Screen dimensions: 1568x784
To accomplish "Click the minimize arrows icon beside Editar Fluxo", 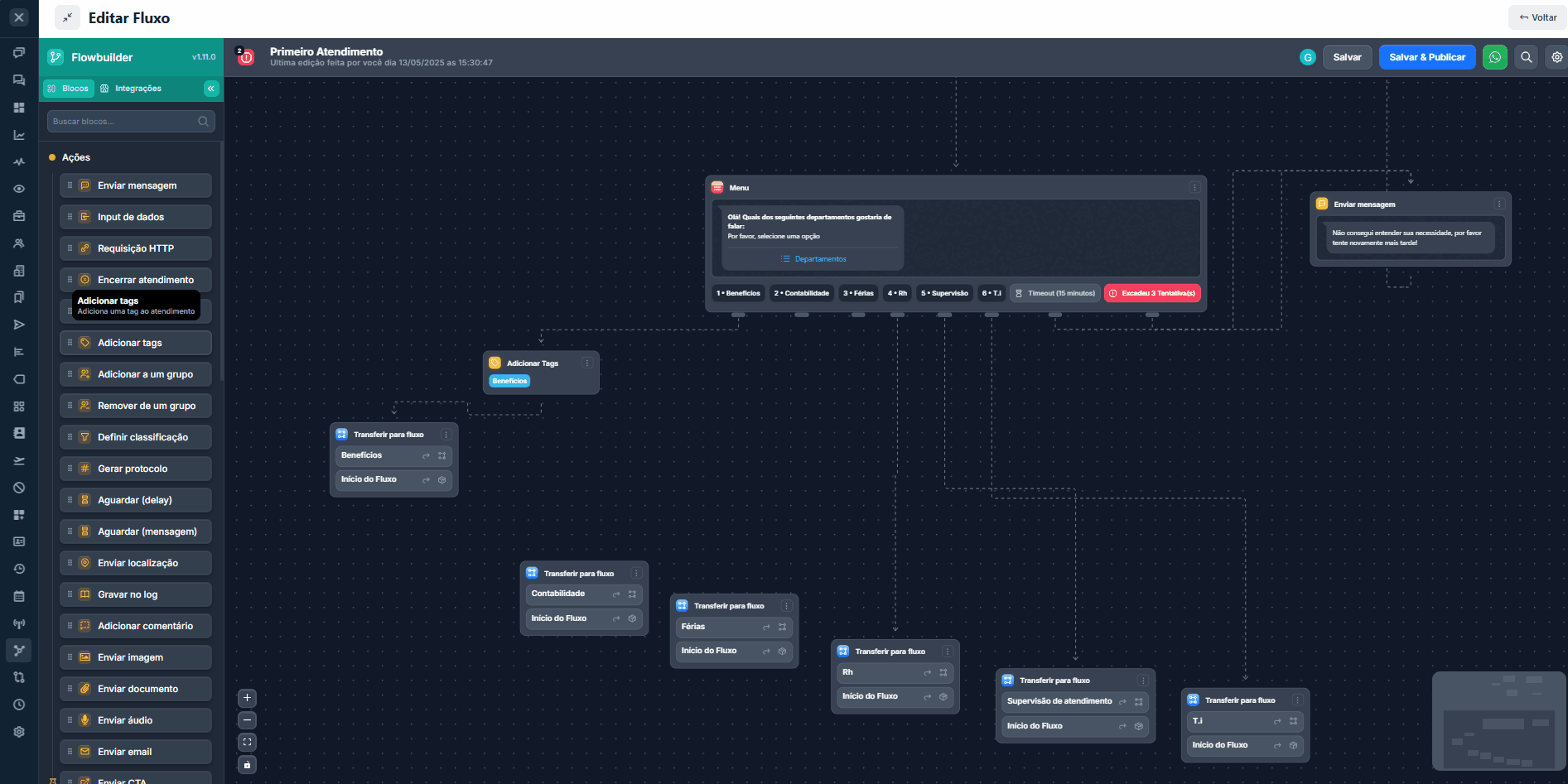I will pos(67,17).
